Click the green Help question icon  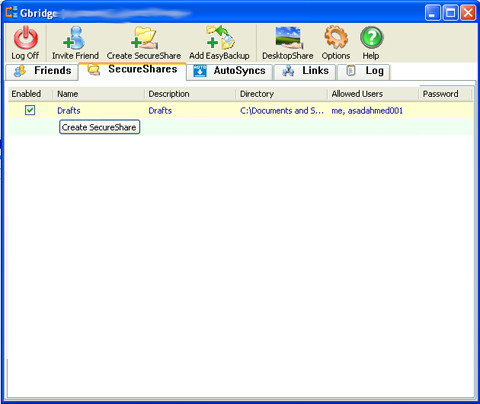(x=372, y=38)
